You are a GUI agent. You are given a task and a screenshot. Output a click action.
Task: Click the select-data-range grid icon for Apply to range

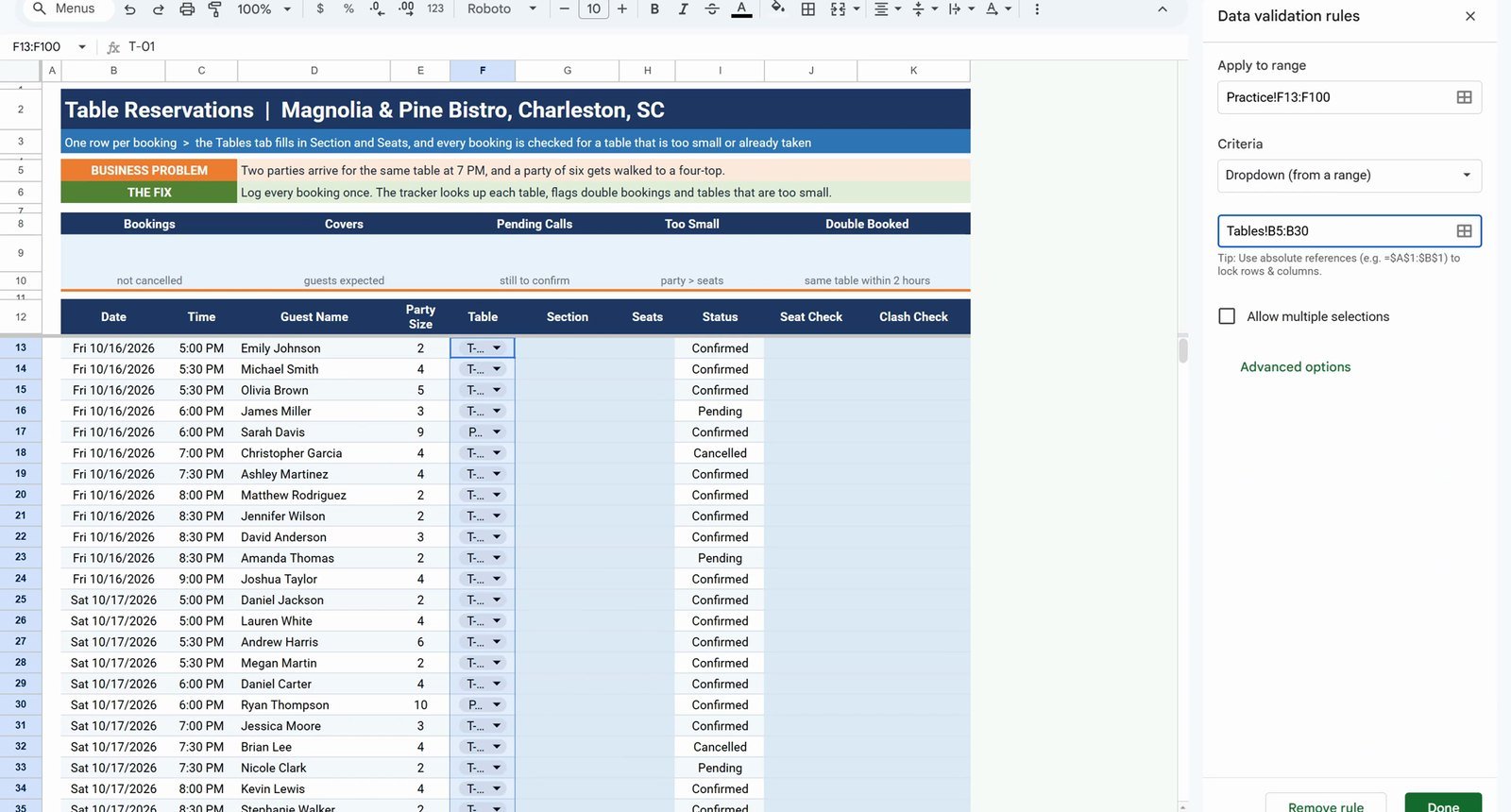tap(1464, 97)
